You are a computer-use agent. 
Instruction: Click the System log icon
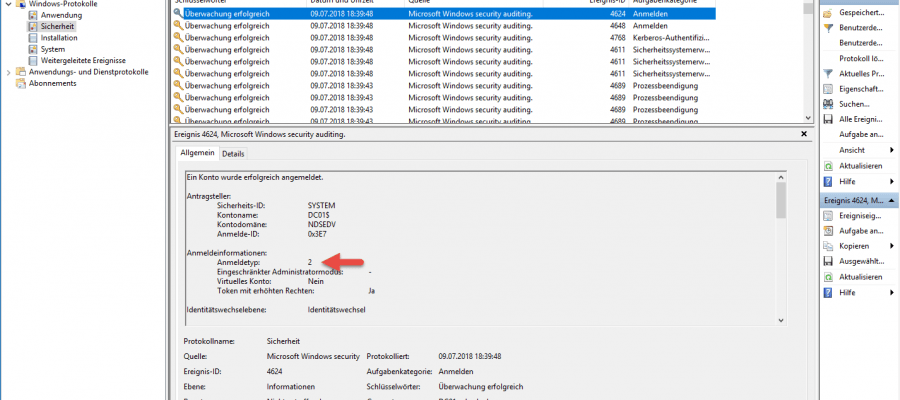pyautogui.click(x=33, y=49)
